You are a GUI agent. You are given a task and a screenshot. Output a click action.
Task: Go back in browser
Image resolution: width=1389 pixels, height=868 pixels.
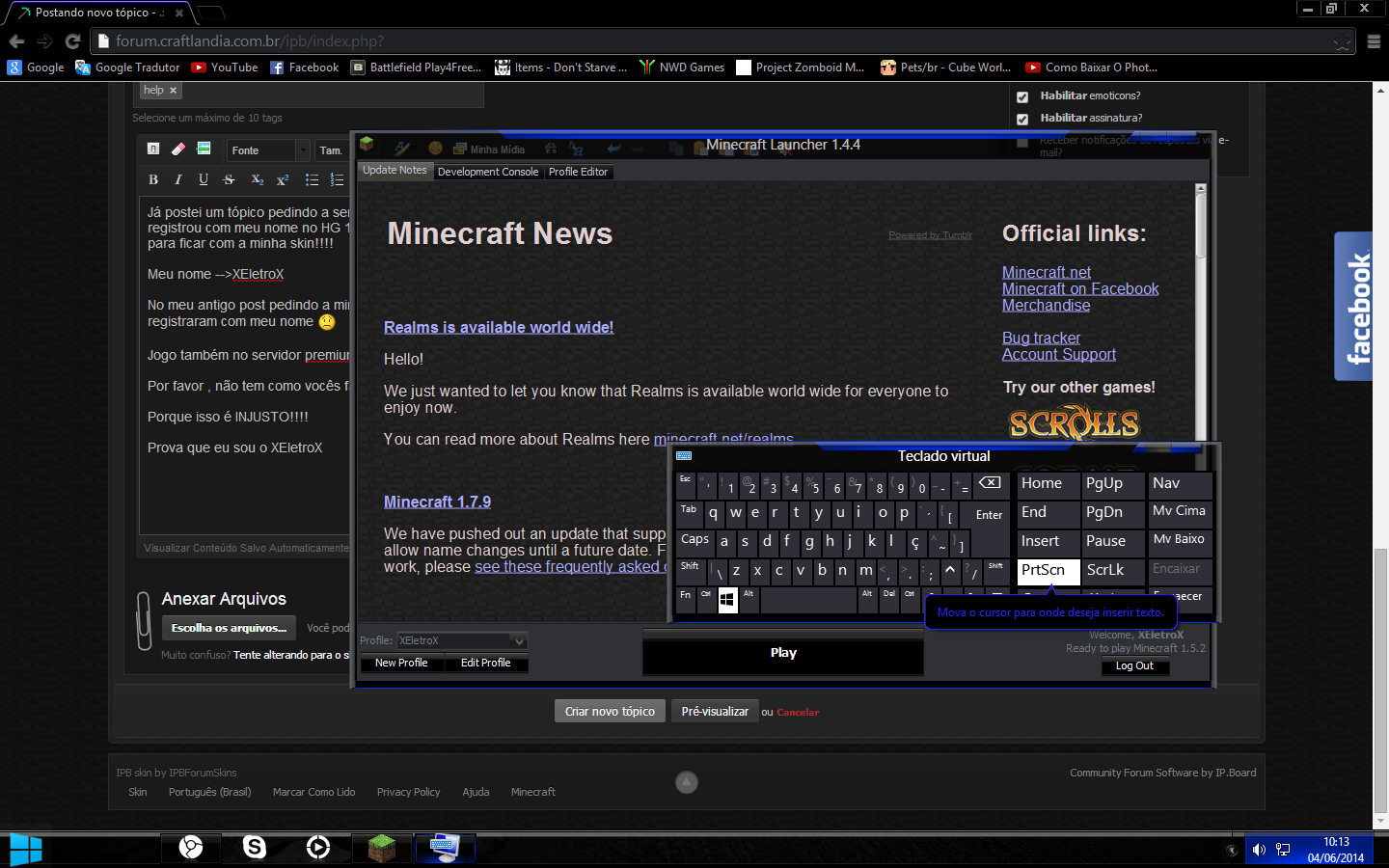(16, 41)
